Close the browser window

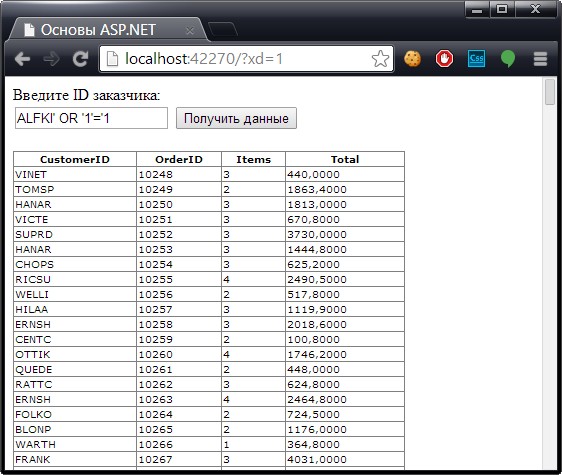click(536, 9)
